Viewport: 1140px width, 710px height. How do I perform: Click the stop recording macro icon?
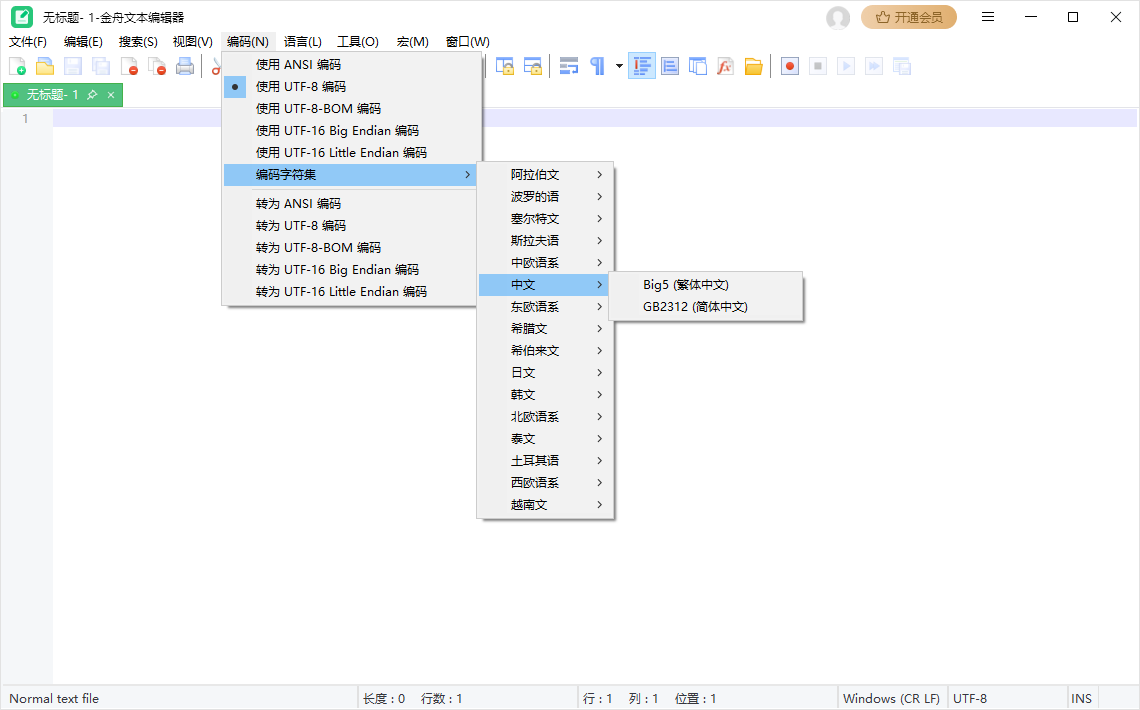click(818, 66)
